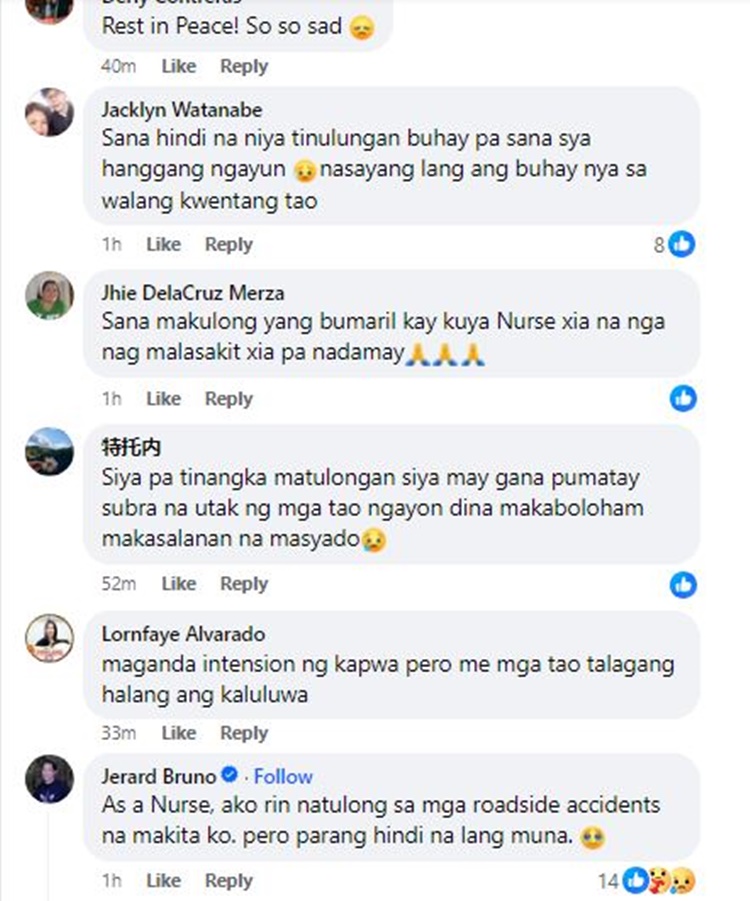Open Jhie DelaCruz Merza's avatar
750x901 pixels.
pos(49,295)
